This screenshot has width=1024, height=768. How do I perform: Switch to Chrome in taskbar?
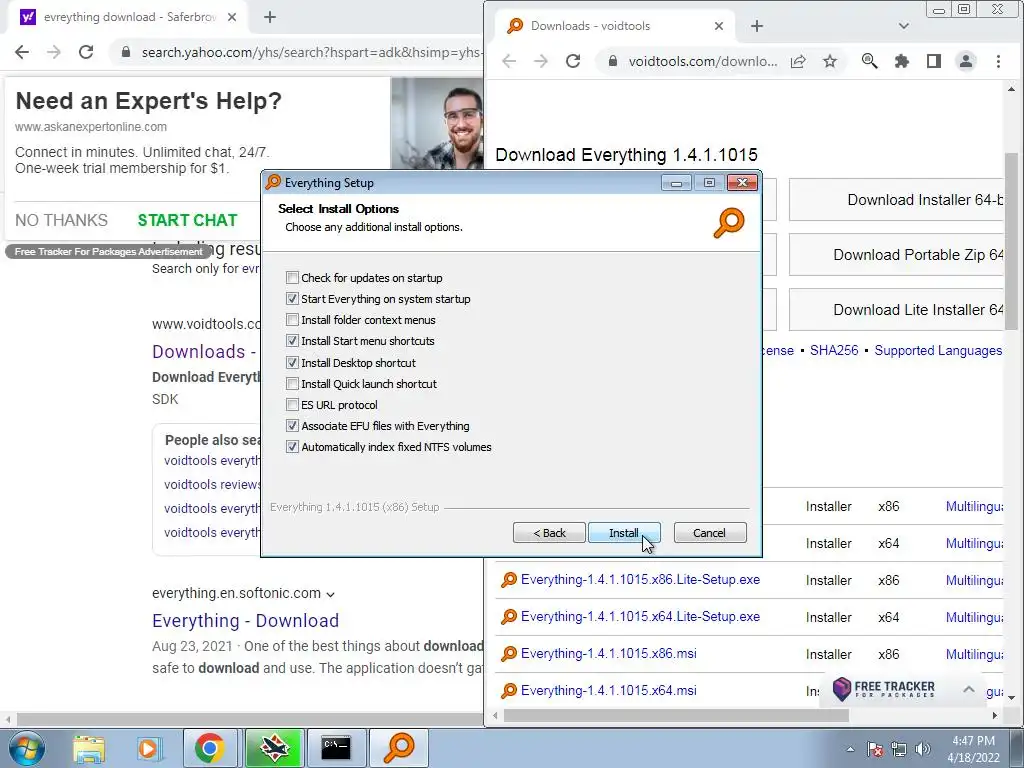pyautogui.click(x=209, y=748)
